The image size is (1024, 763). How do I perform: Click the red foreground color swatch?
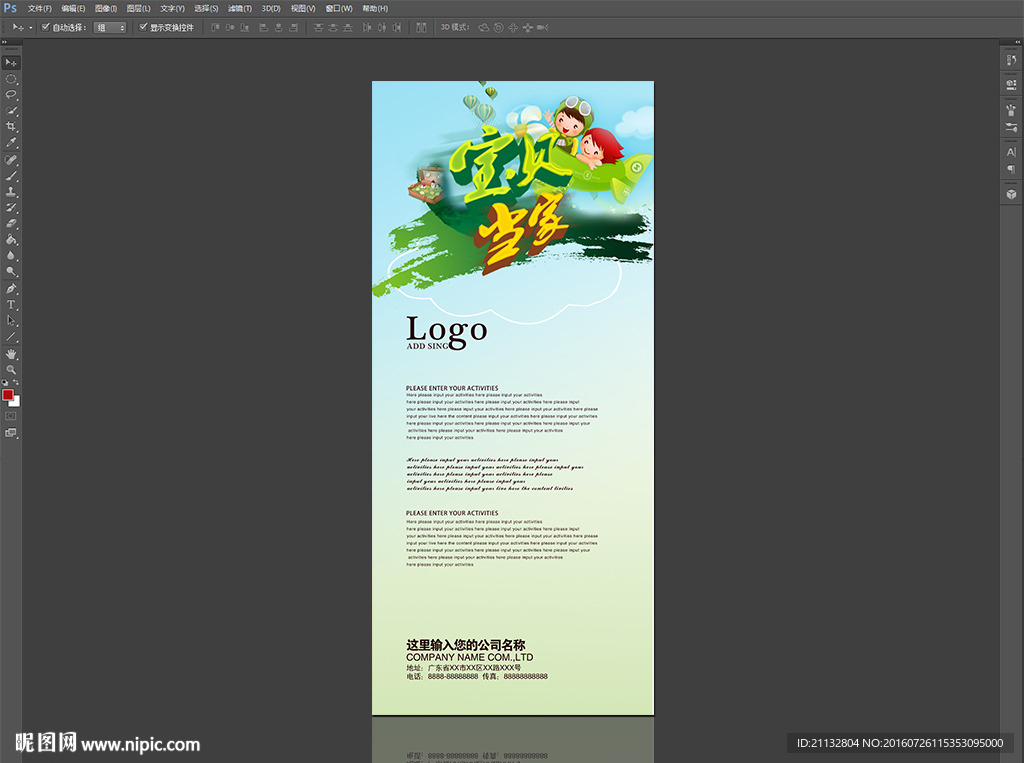tap(8, 395)
